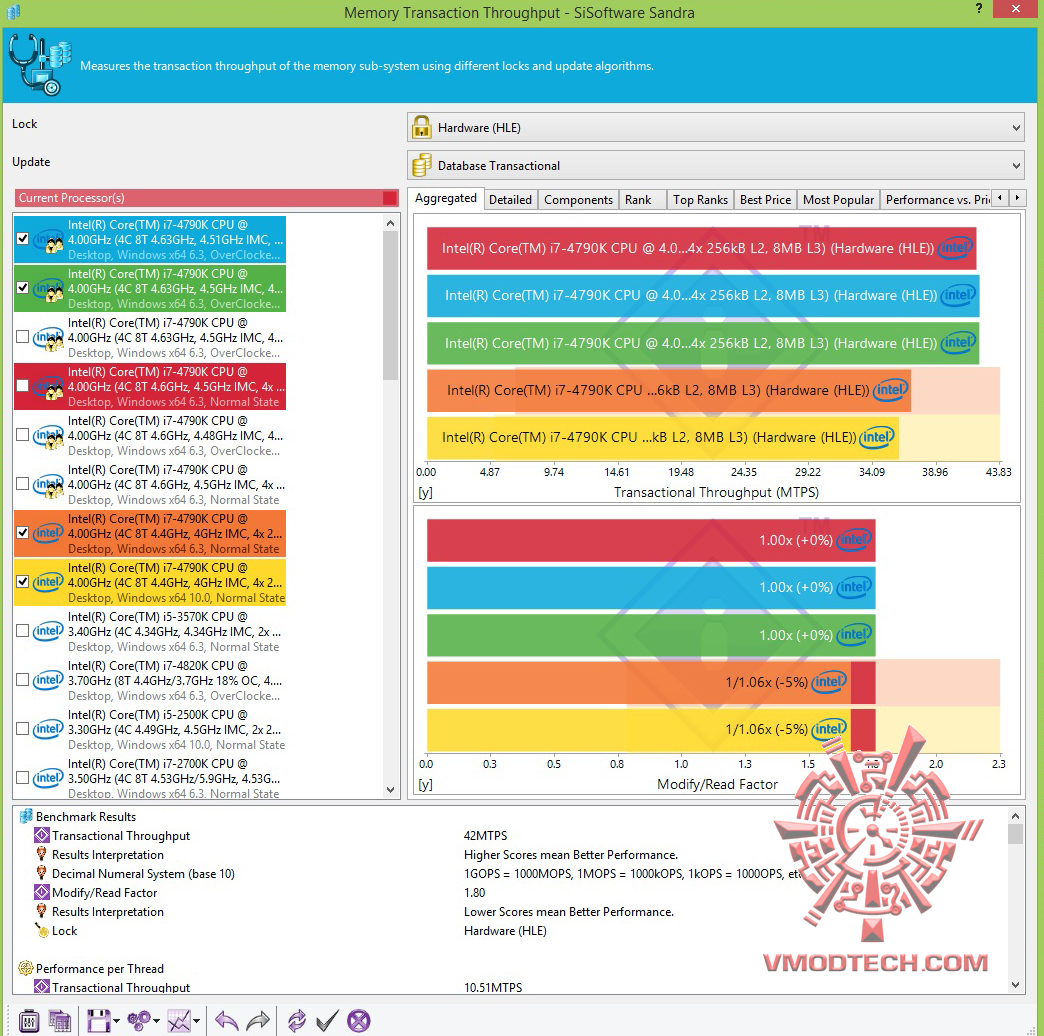1044x1036 pixels.
Task: Click the Intel logo on the i7-2700K entry
Action: (x=48, y=778)
